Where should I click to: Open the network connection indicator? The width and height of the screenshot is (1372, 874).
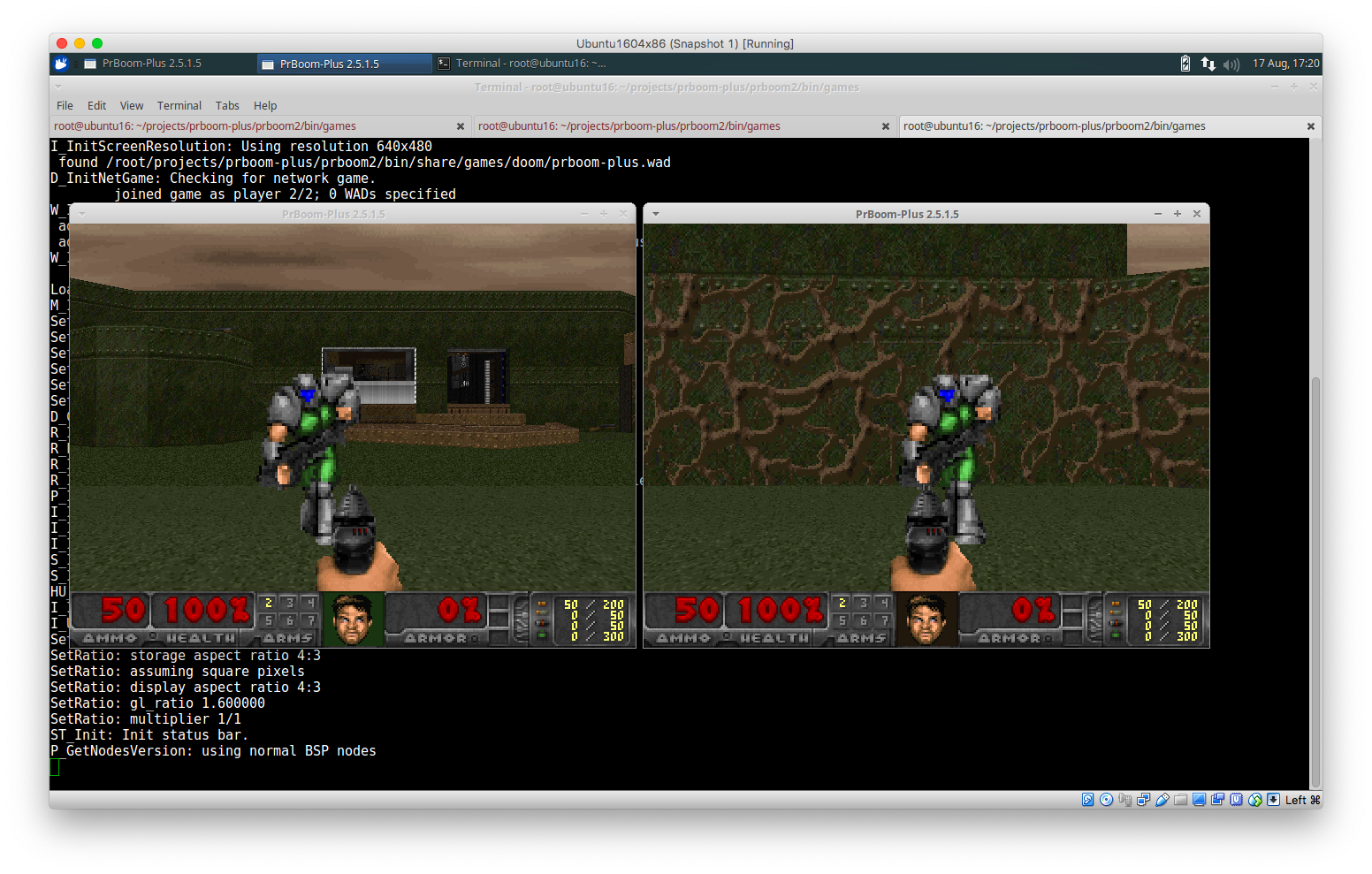click(x=1208, y=64)
